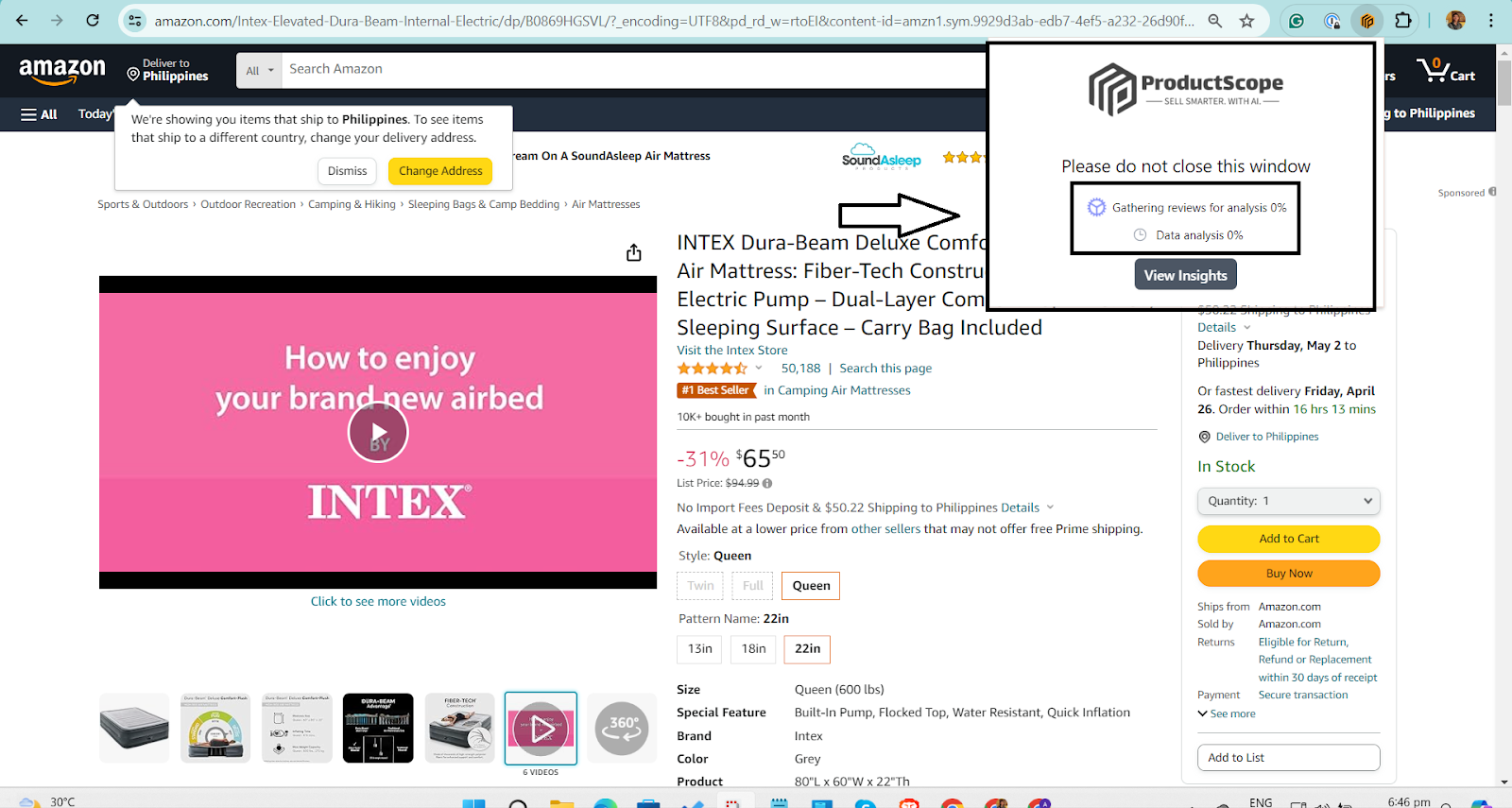Image resolution: width=1512 pixels, height=808 pixels.
Task: Bookmark this page with the star icon
Action: tap(1246, 21)
